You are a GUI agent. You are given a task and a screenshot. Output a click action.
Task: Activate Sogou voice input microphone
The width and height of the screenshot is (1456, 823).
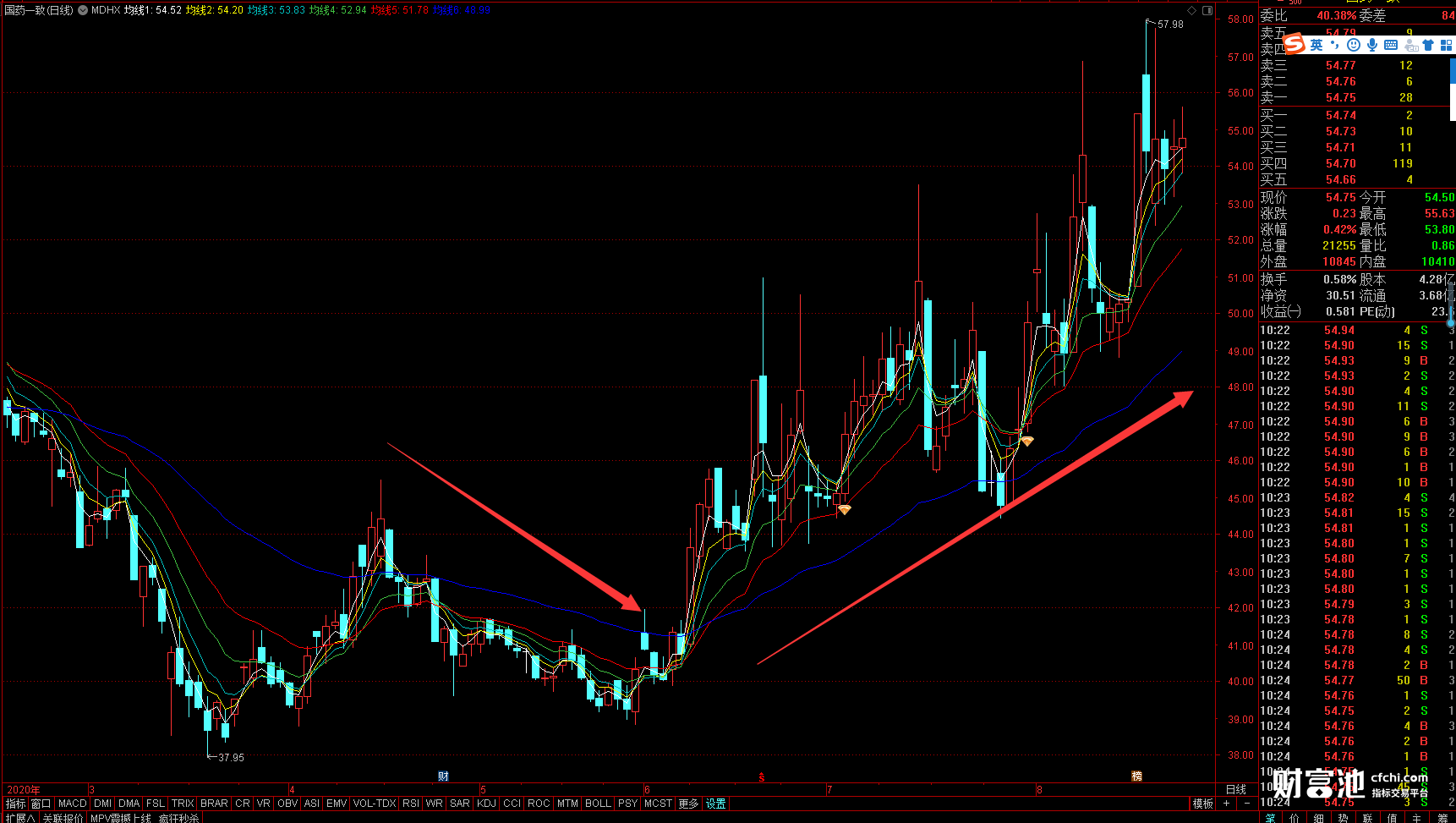(x=1371, y=45)
